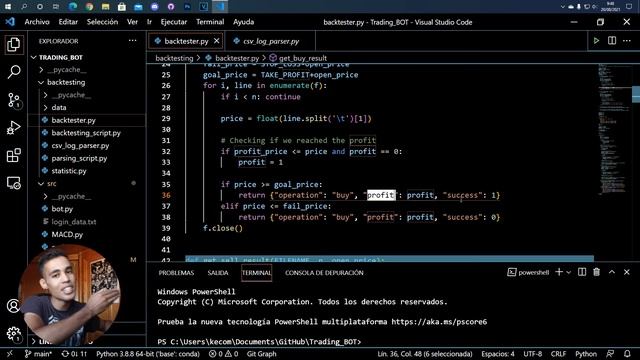Open the Selección menu
640x360 pixels.
102,22
